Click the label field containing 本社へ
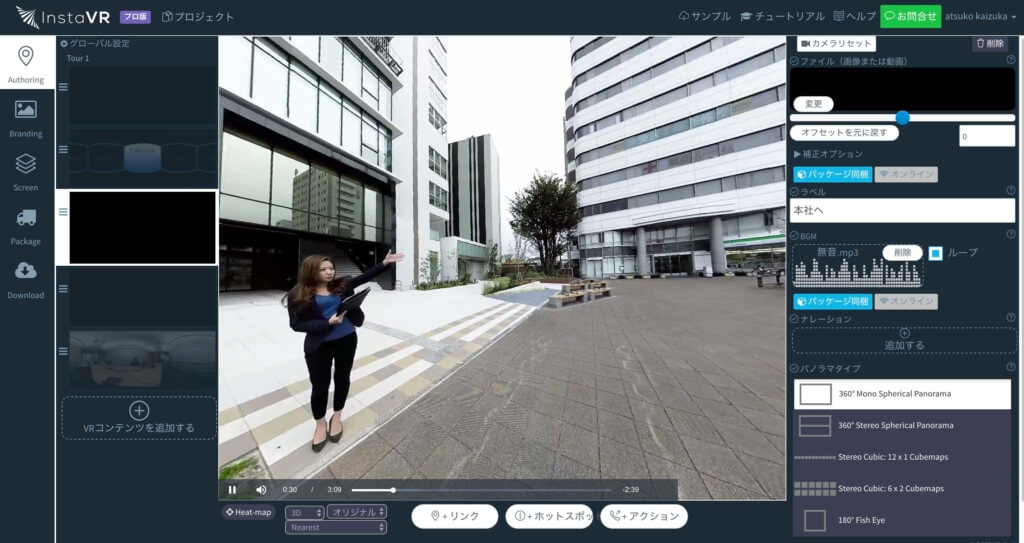The height and width of the screenshot is (543, 1024). [x=903, y=211]
